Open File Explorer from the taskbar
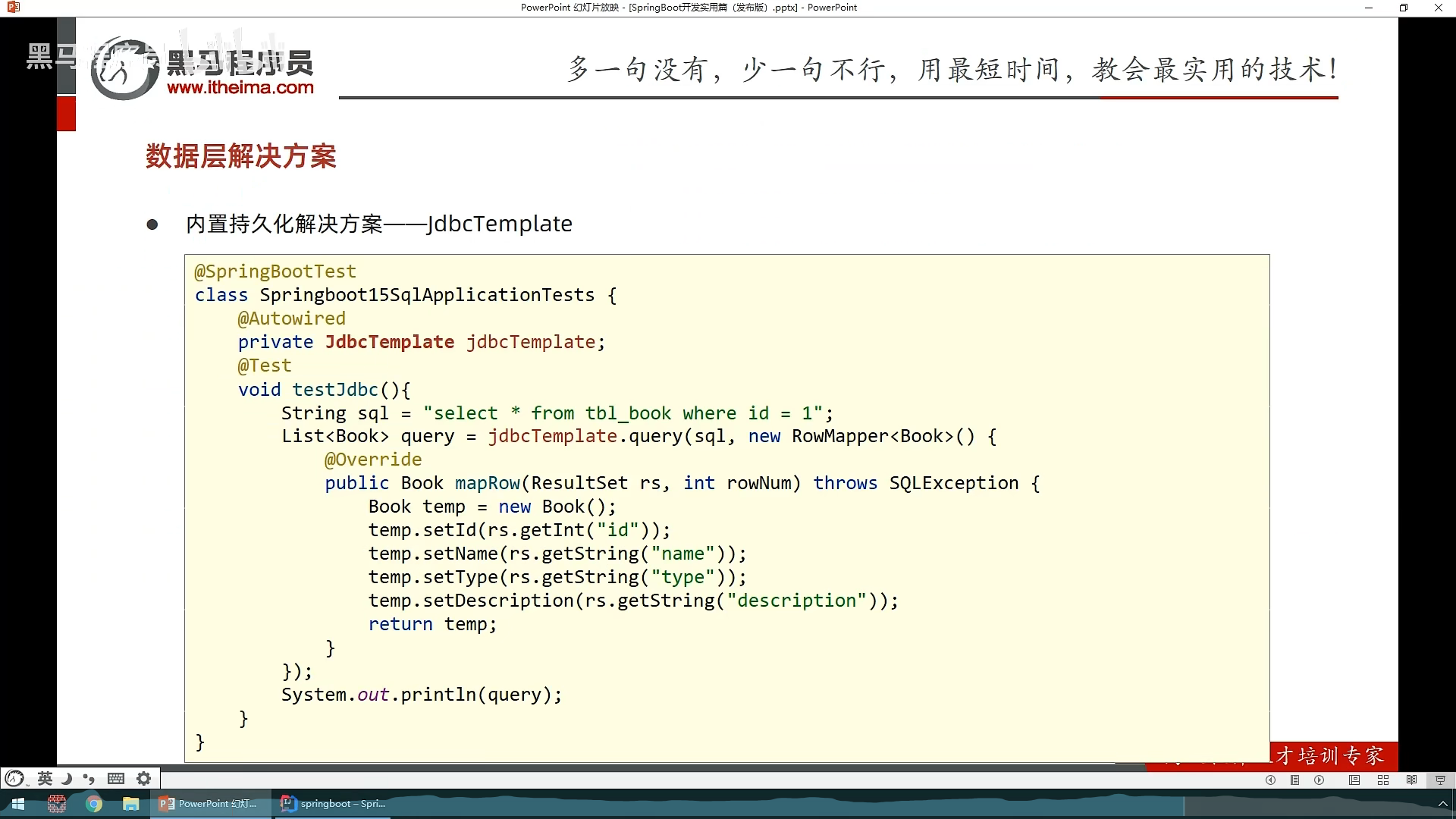The width and height of the screenshot is (1456, 819). [131, 804]
